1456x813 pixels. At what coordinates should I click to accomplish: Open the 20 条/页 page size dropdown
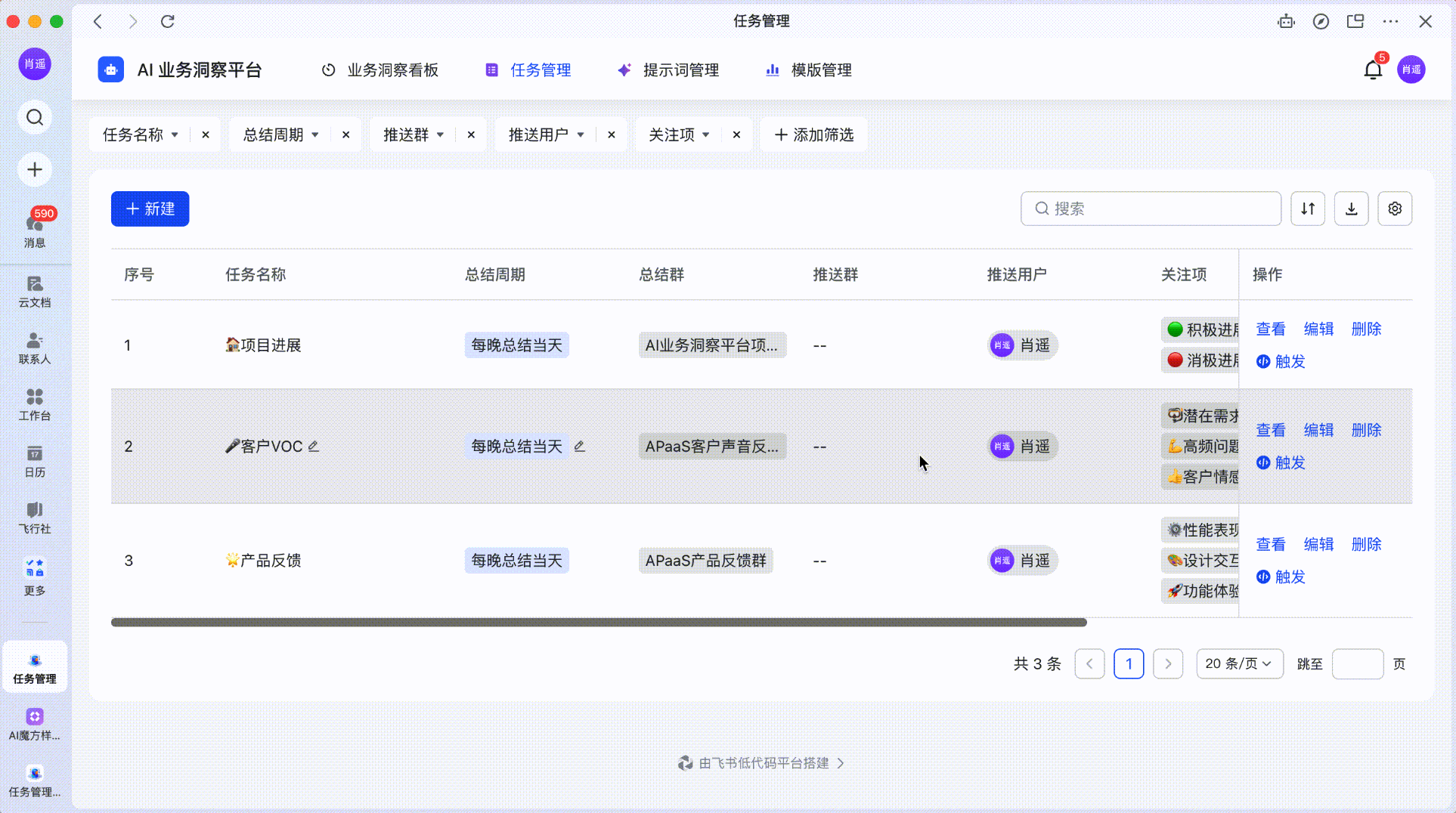click(x=1239, y=663)
